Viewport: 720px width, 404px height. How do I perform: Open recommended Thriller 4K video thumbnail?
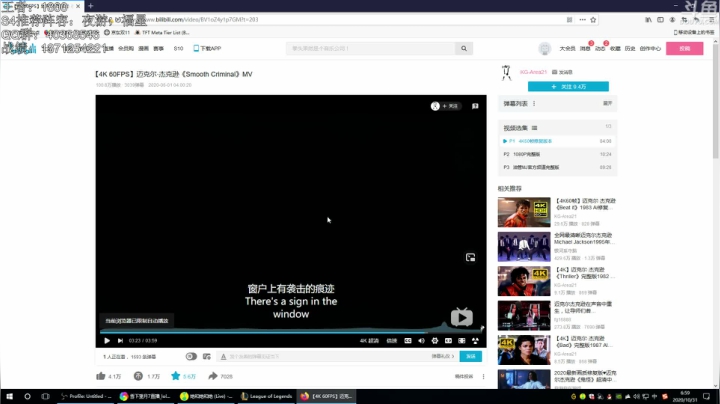(524, 281)
